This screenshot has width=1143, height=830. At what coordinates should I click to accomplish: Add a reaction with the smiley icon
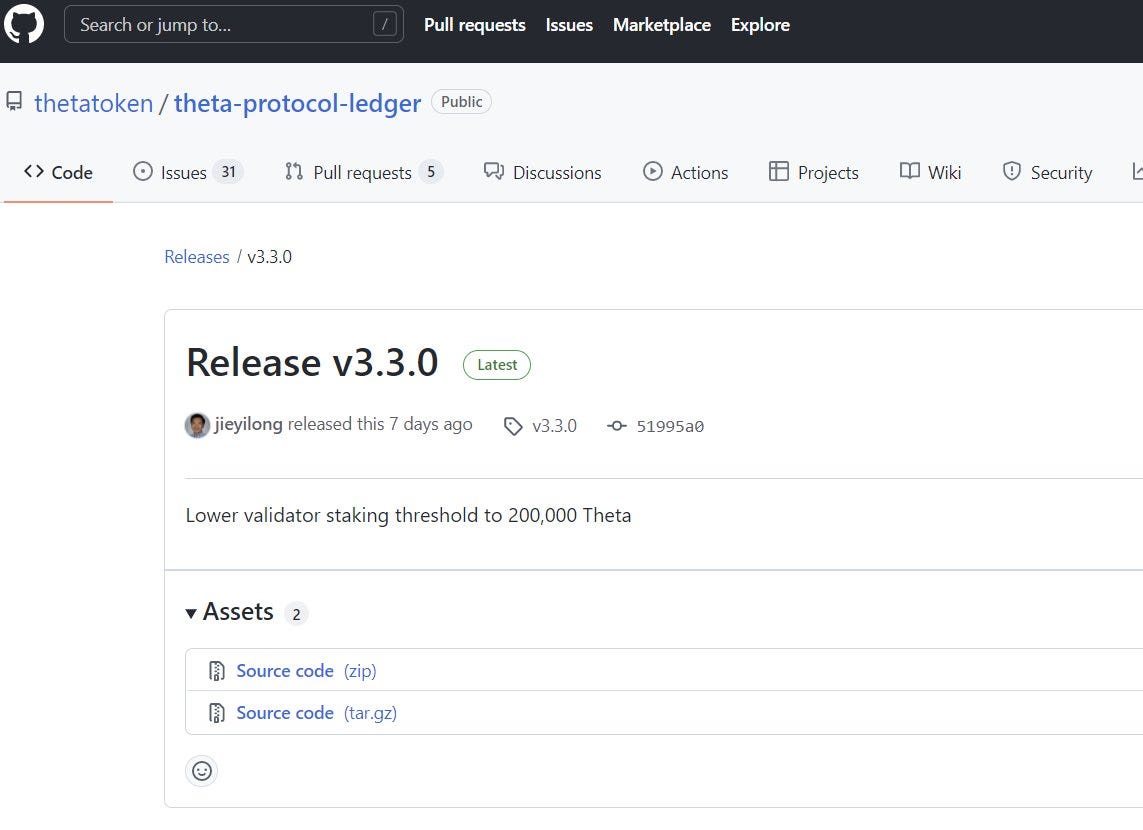(x=201, y=770)
